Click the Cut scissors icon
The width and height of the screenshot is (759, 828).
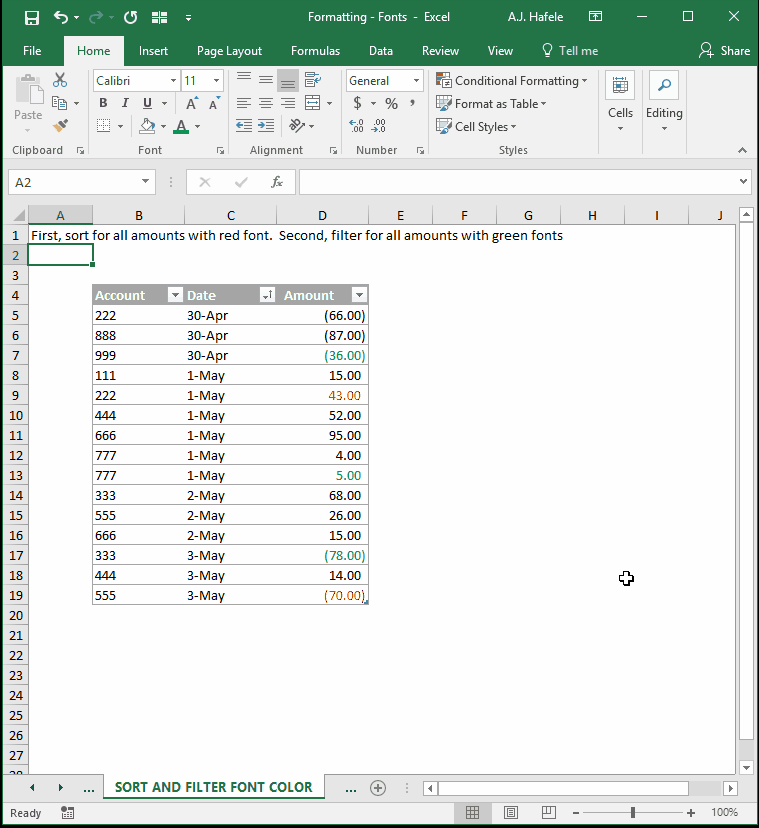[60, 80]
